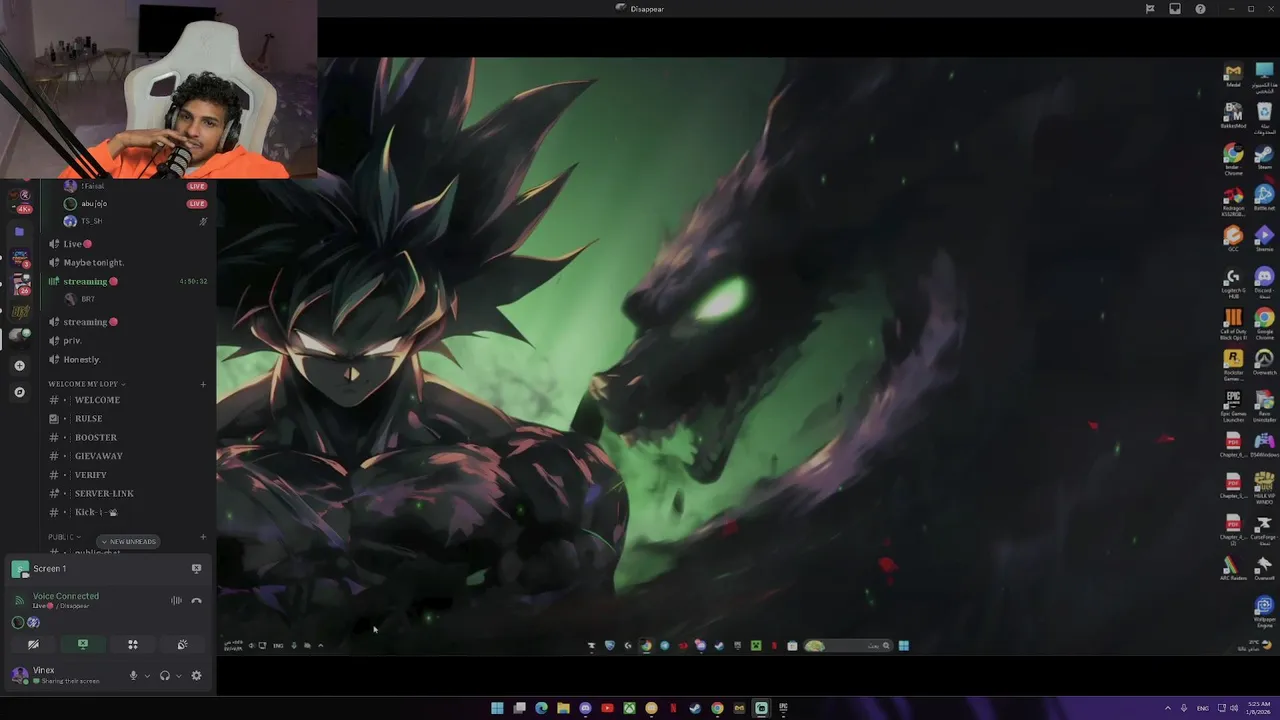The height and width of the screenshot is (720, 1280).
Task: Collapse the PUBLIC category
Action: [x=65, y=537]
